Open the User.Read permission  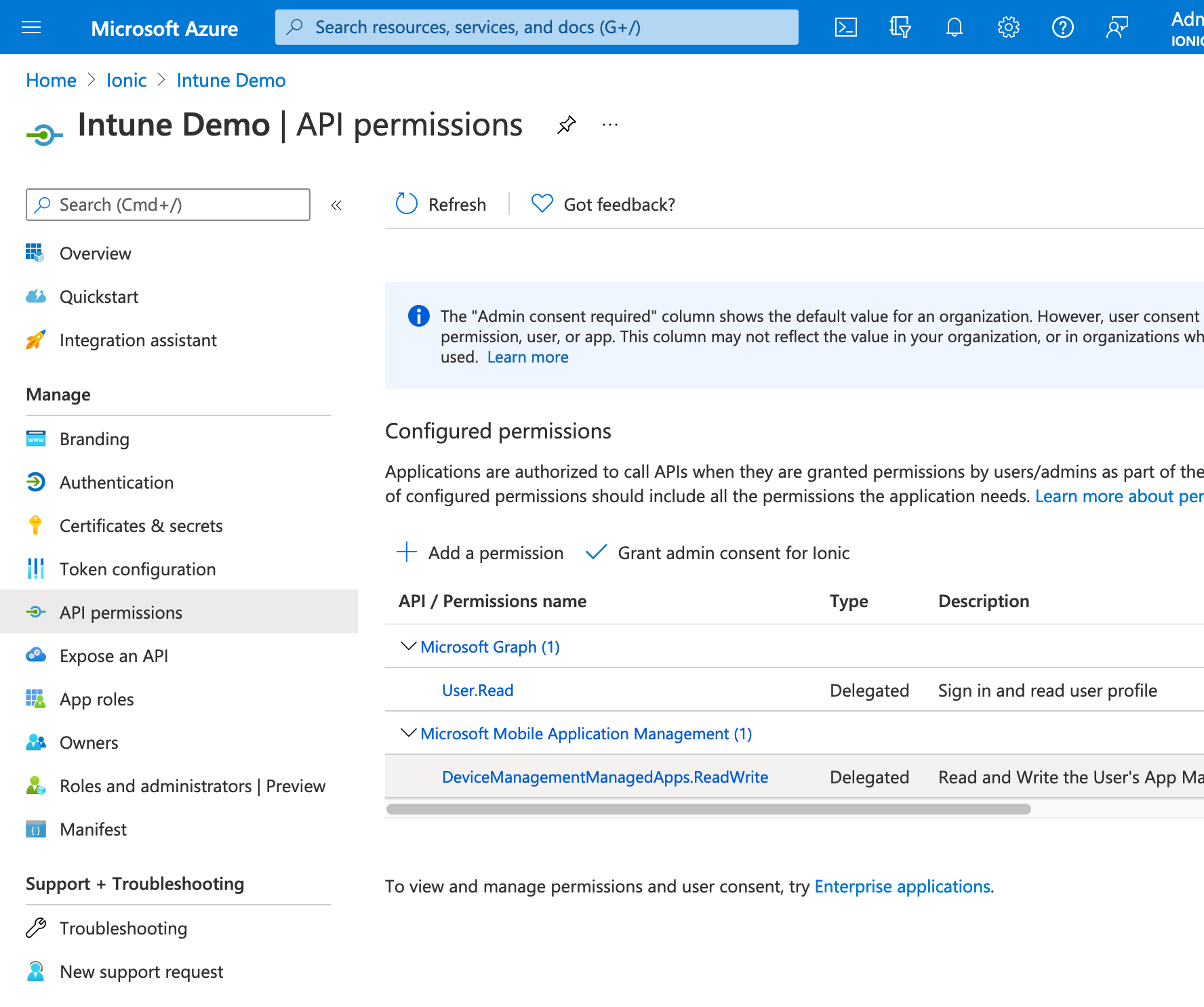click(477, 691)
